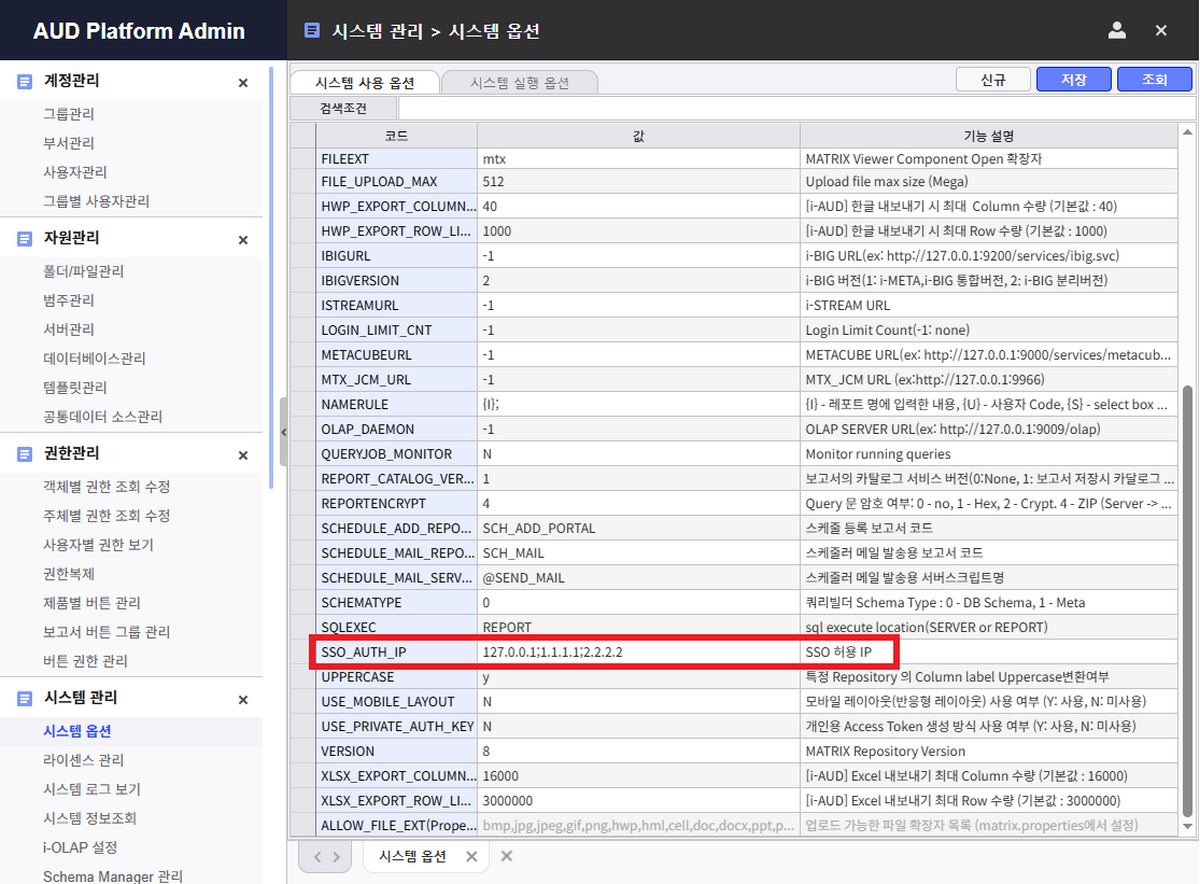Click the vertical scrollbar of options grid
The width and height of the screenshot is (1200, 884).
click(x=1186, y=600)
